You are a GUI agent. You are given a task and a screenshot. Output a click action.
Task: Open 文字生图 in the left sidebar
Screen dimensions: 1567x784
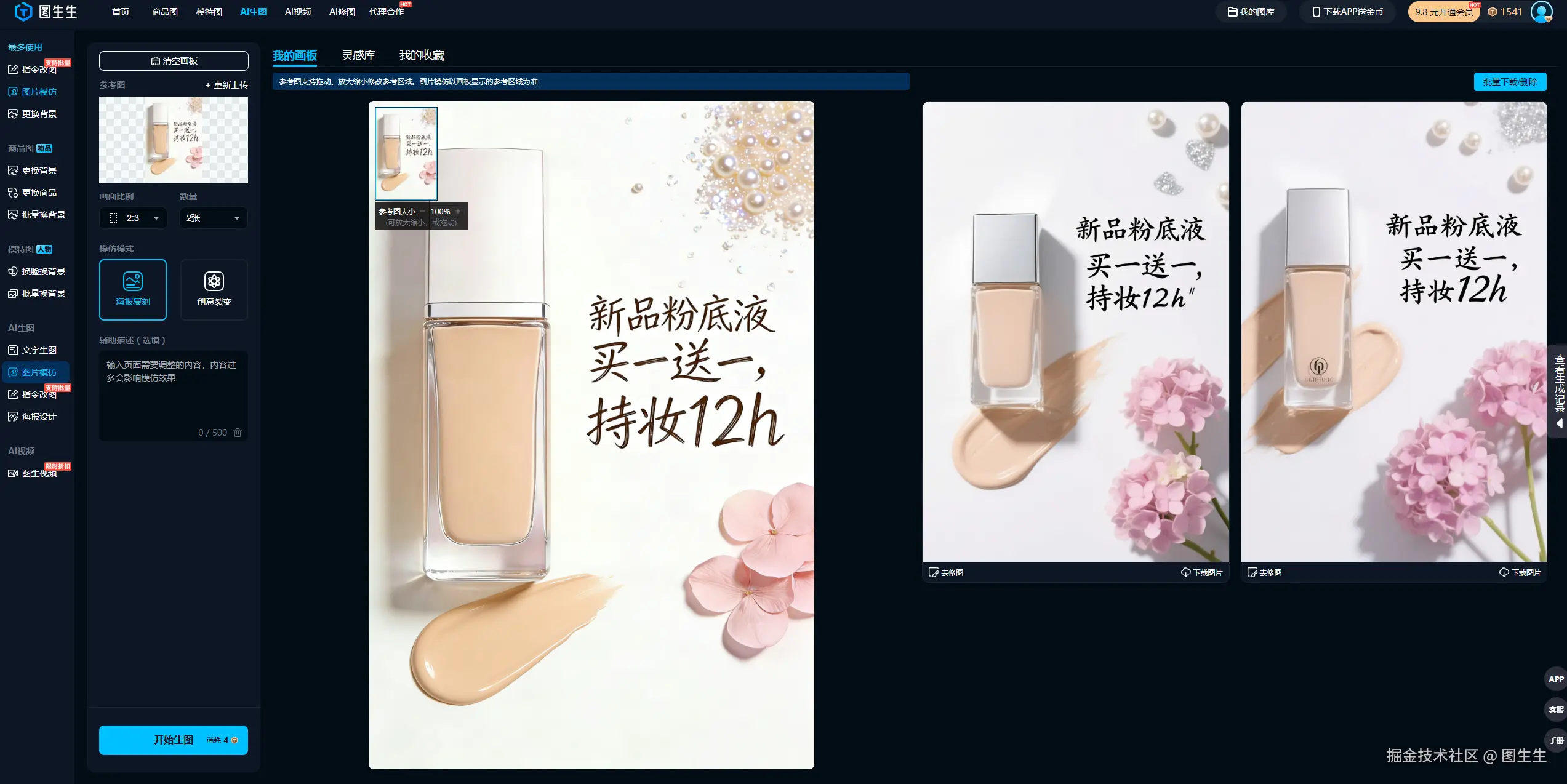[x=39, y=350]
